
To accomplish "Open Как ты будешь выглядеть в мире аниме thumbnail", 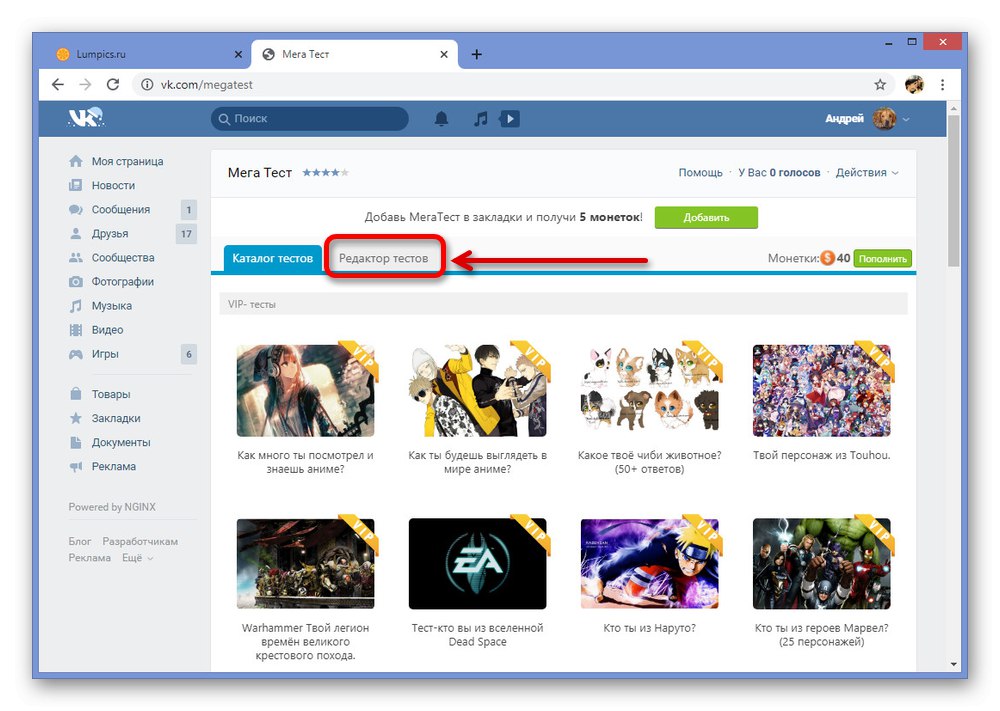I will click(x=478, y=391).
